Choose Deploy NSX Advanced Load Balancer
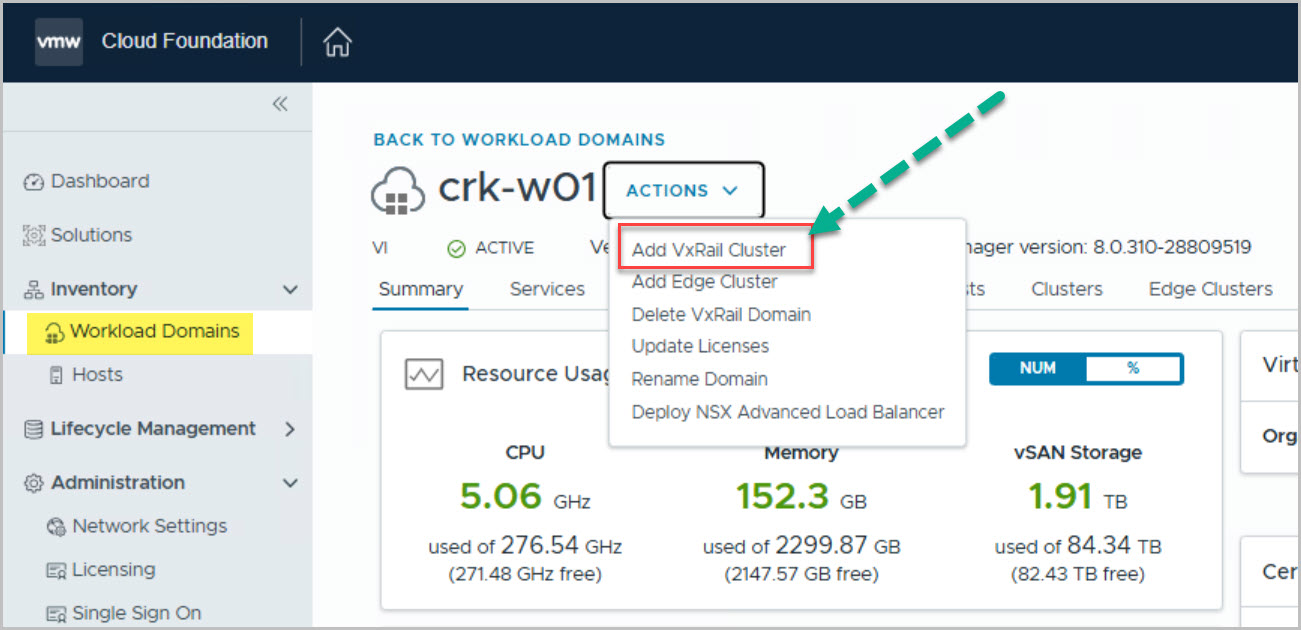 click(x=787, y=412)
